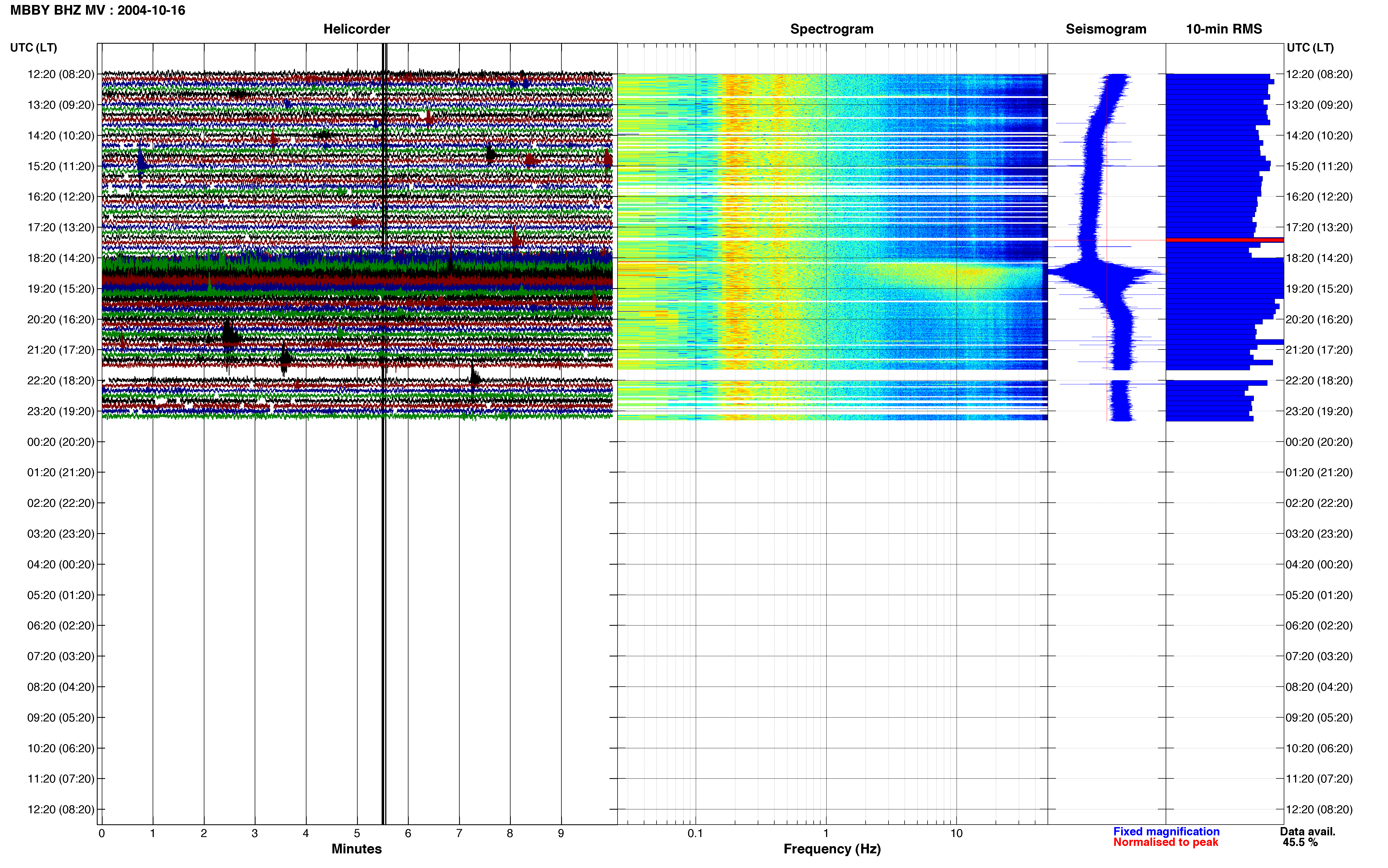Screen dimensions: 1388x868
Task: Click minute tick label '0' on helicorder
Action: (x=101, y=833)
